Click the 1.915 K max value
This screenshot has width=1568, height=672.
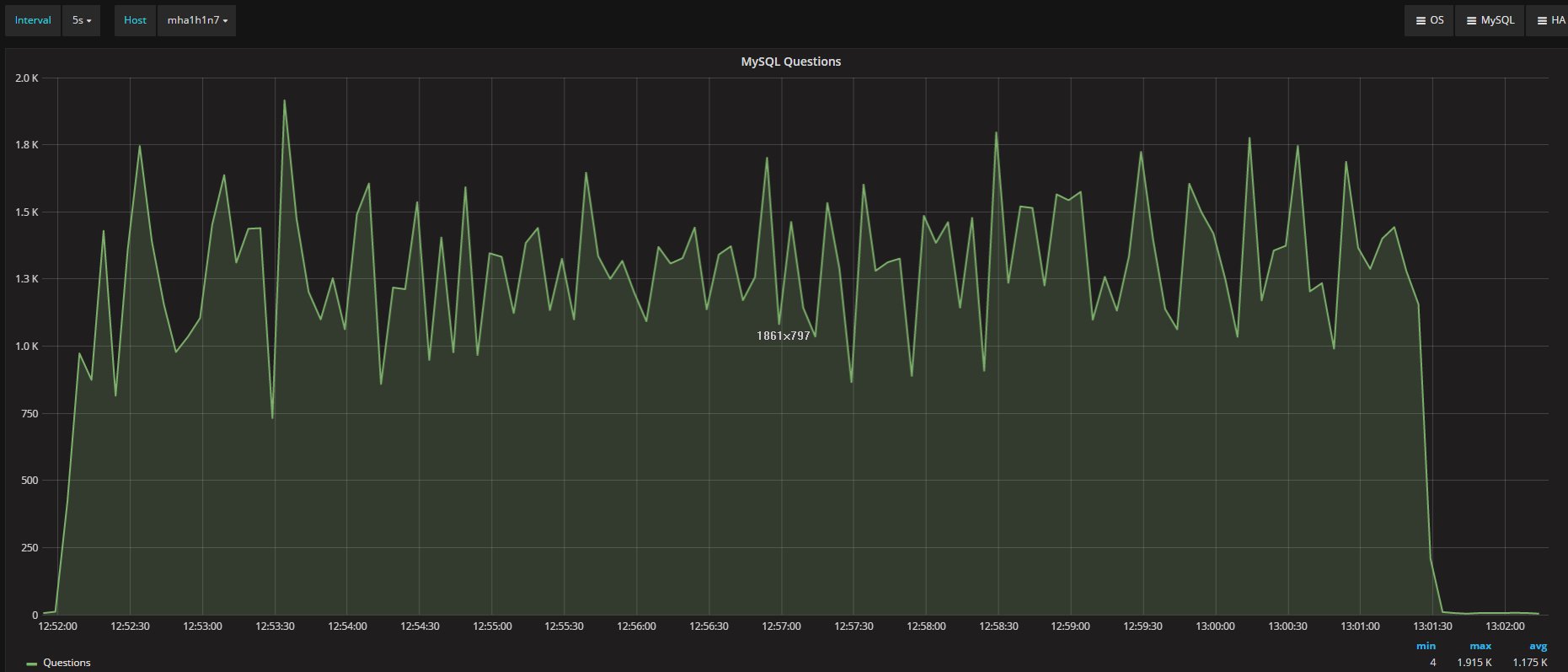click(1474, 663)
